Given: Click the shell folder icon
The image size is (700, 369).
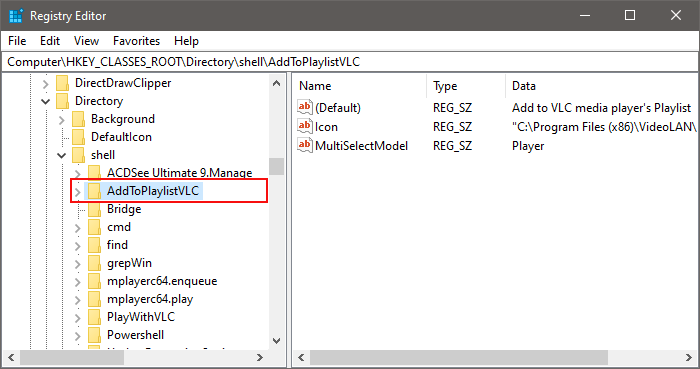Looking at the screenshot, I should (79, 155).
